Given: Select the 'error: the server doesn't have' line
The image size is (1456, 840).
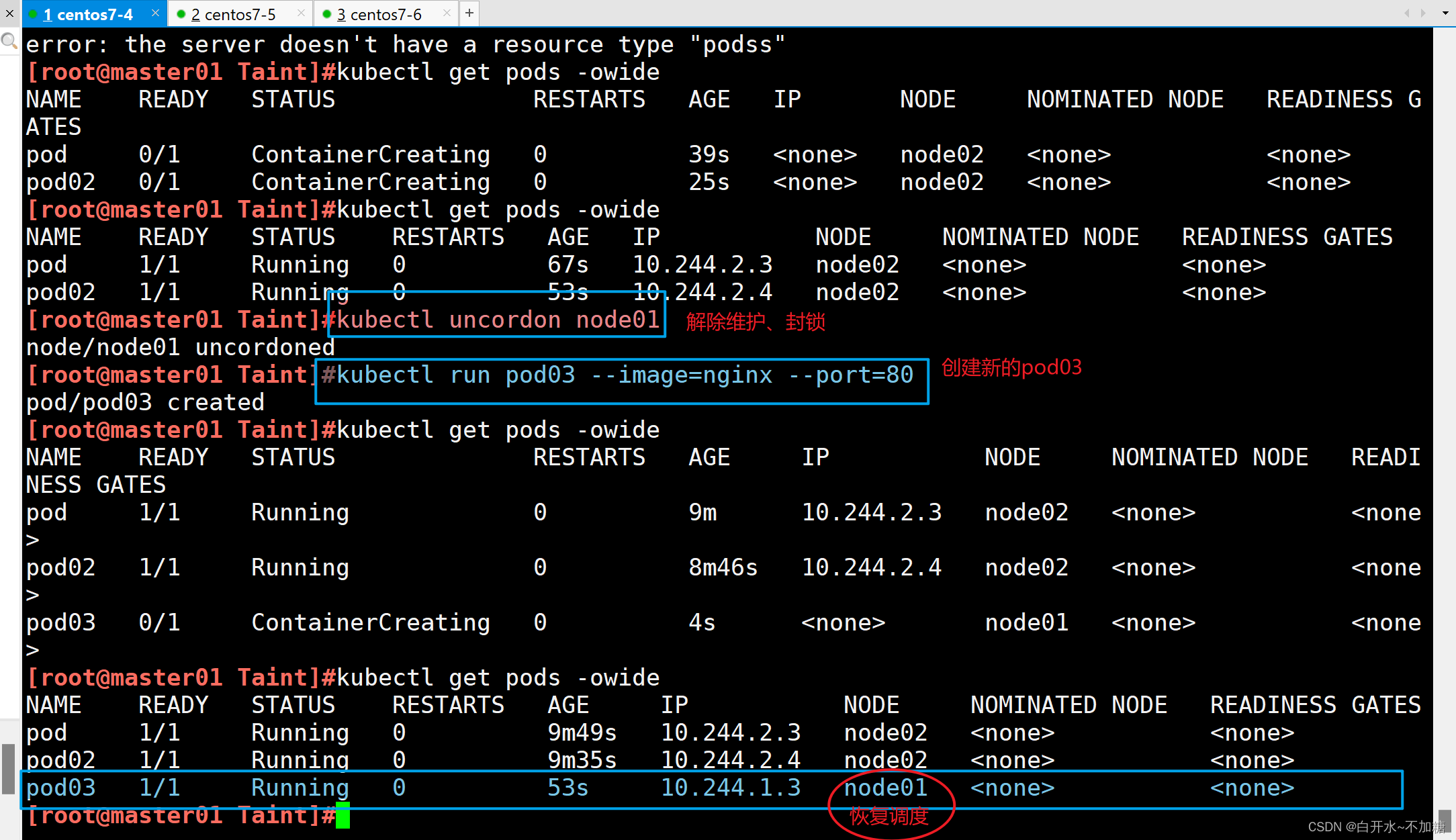Looking at the screenshot, I should tap(406, 44).
